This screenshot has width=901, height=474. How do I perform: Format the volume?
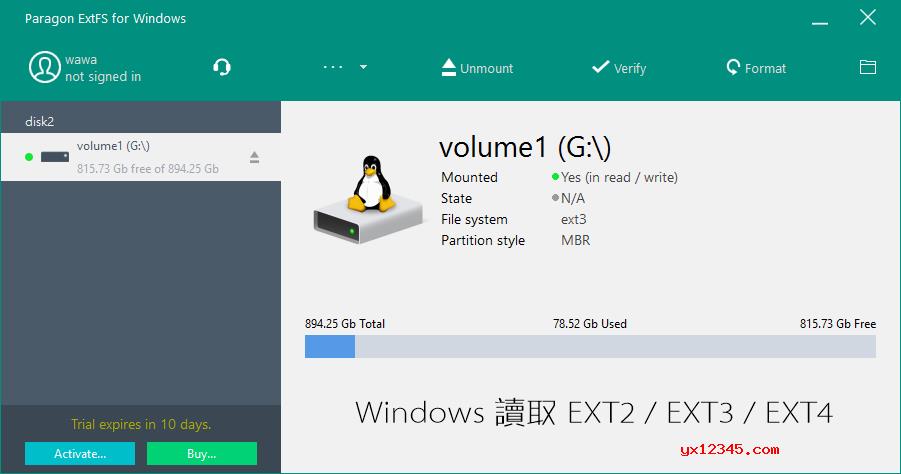[756, 68]
